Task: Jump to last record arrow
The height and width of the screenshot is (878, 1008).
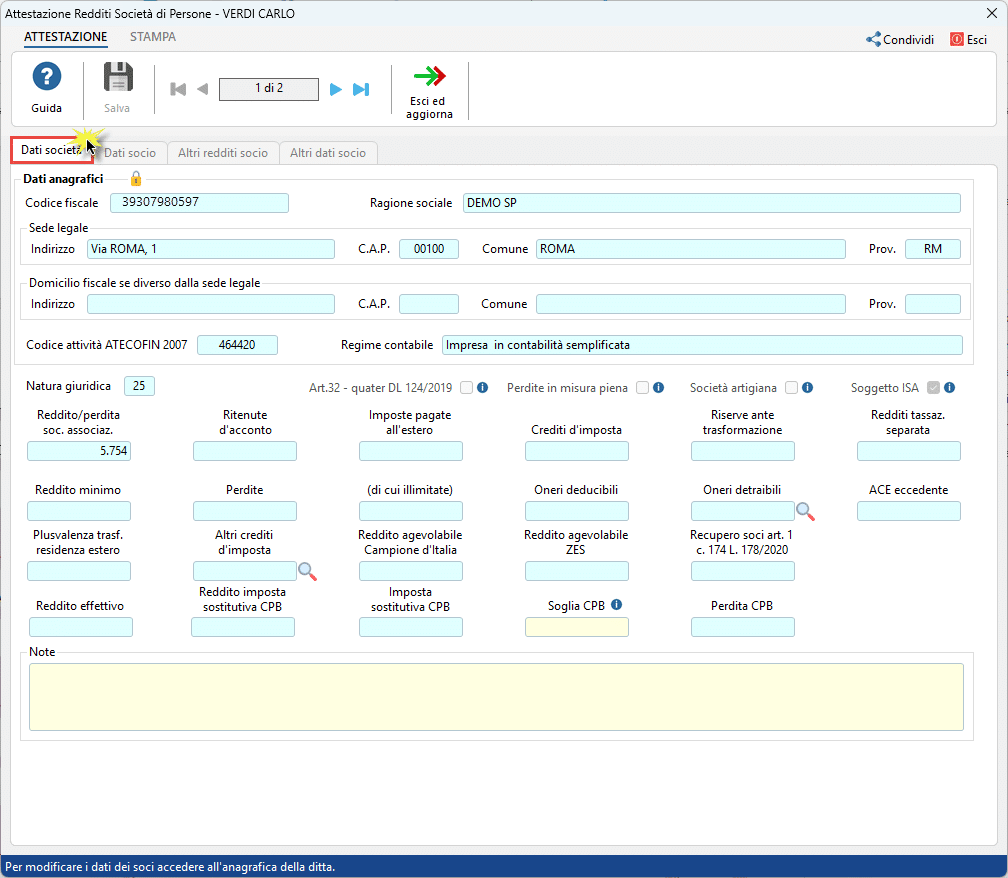Action: click(361, 89)
